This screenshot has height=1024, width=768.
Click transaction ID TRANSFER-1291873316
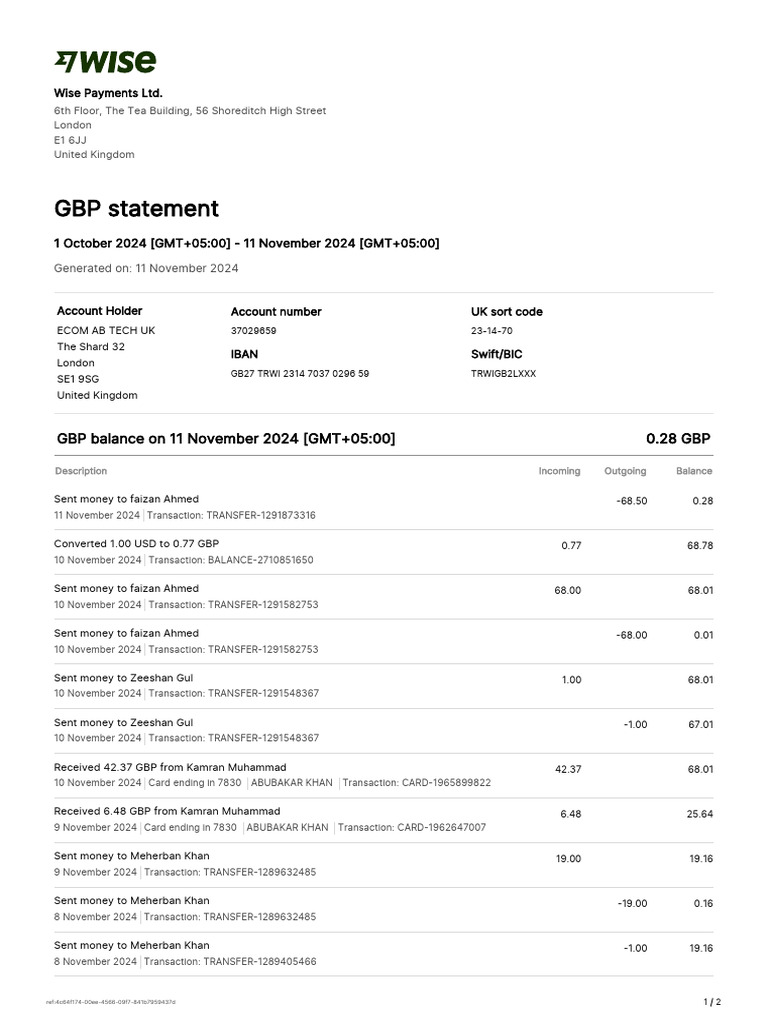click(261, 516)
